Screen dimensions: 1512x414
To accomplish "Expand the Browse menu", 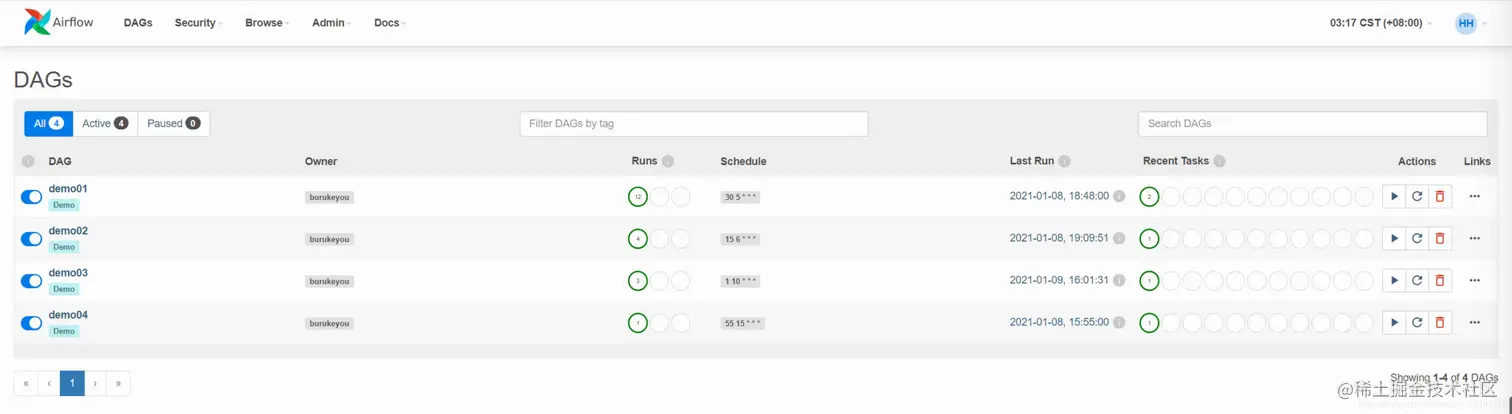I will pos(267,23).
